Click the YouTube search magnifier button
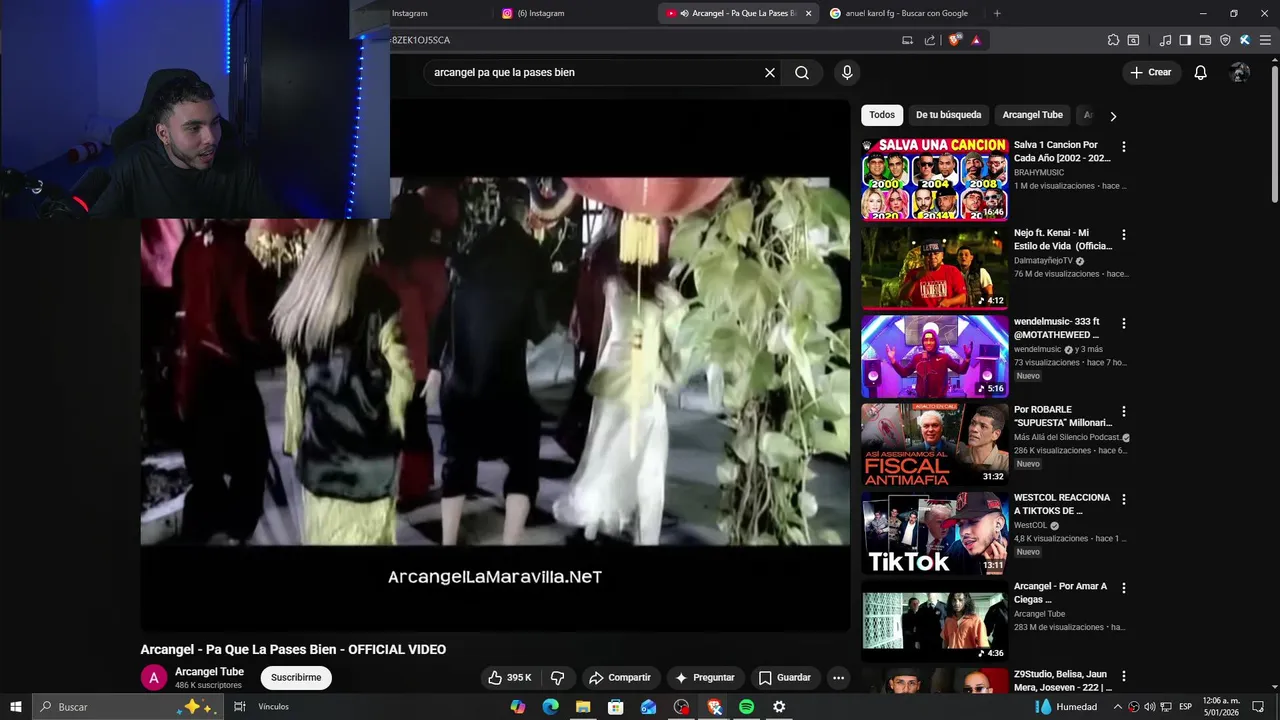Screen dimensions: 1280x720 coord(802,72)
